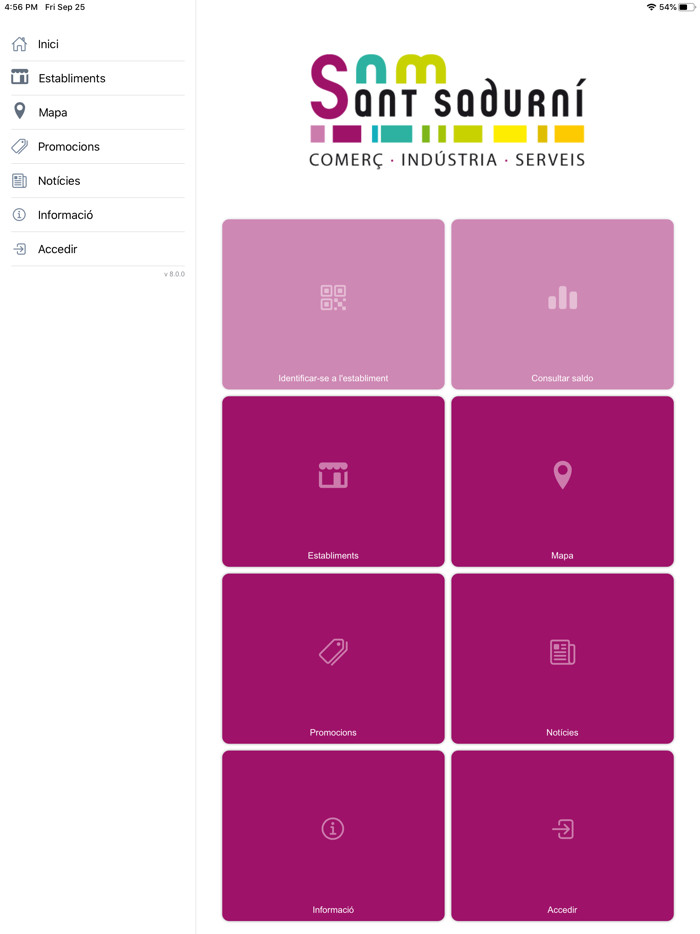Open the Accedir tile label
Screen dimensions: 700x934
[x=562, y=910]
